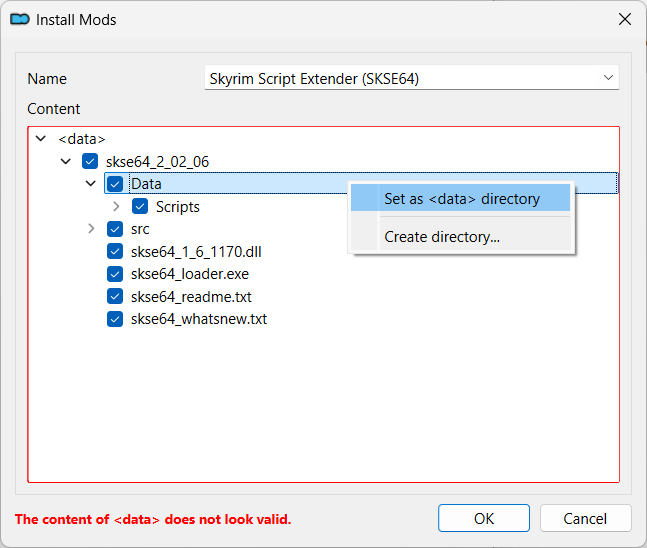Select skse64_loader.exe file name
The image size is (647, 548).
190,274
